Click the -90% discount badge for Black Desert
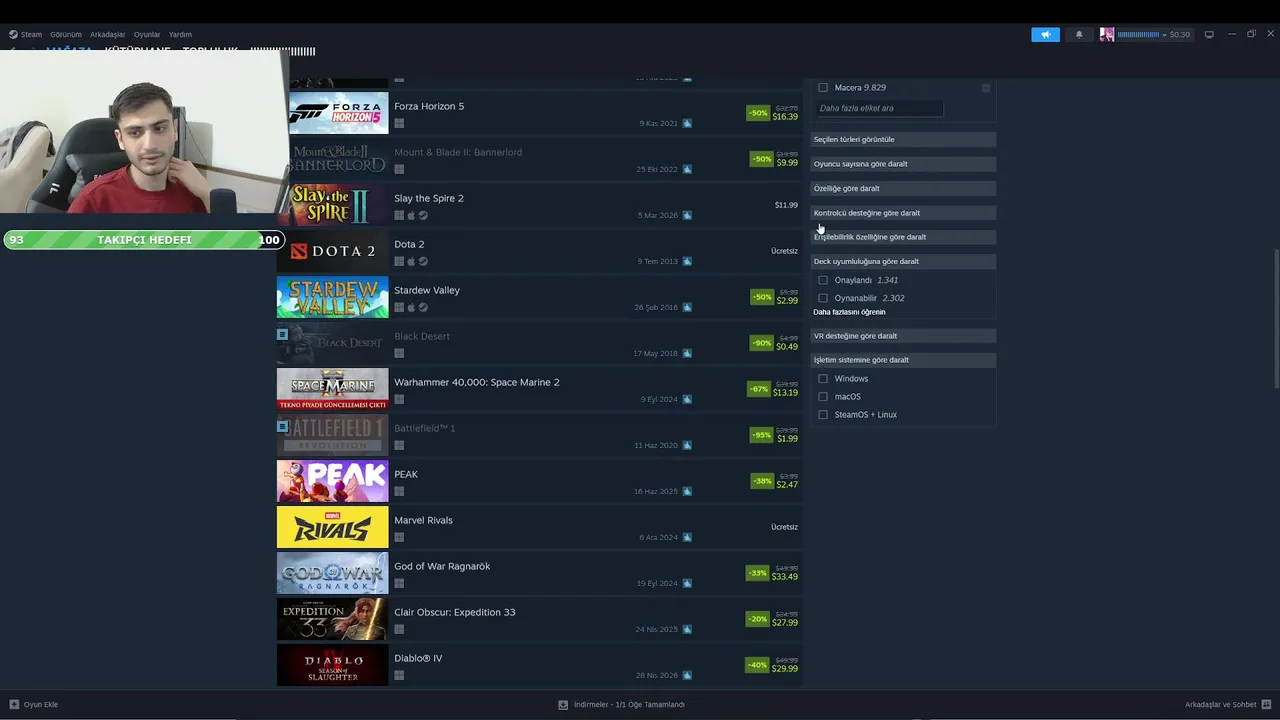 [762, 343]
